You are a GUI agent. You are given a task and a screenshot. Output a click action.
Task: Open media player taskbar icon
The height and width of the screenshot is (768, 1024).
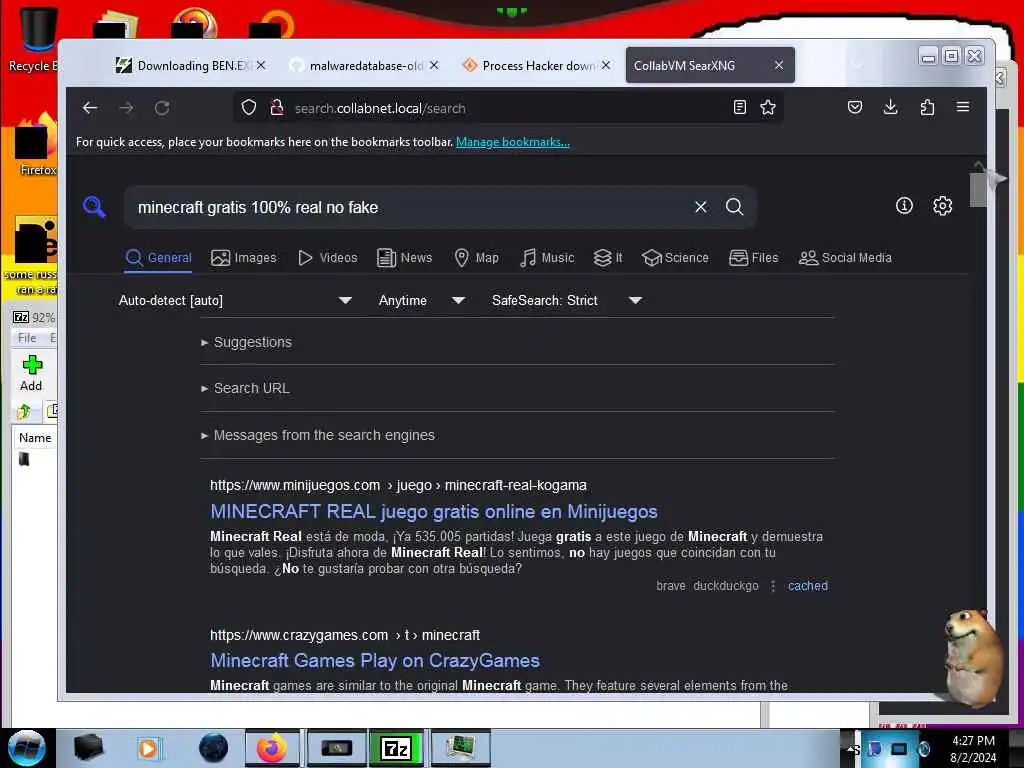pyautogui.click(x=148, y=748)
